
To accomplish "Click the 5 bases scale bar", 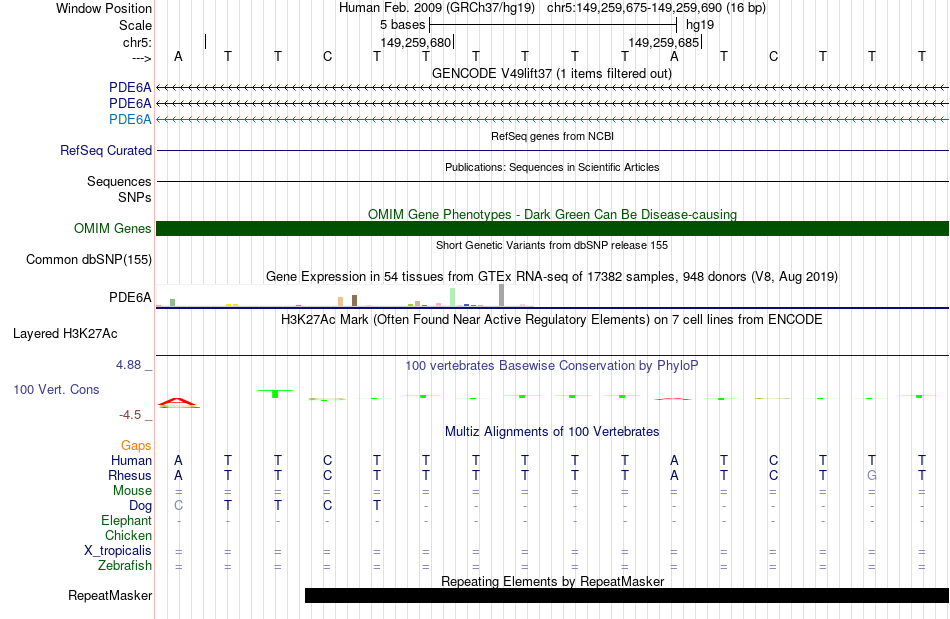I will tap(553, 25).
